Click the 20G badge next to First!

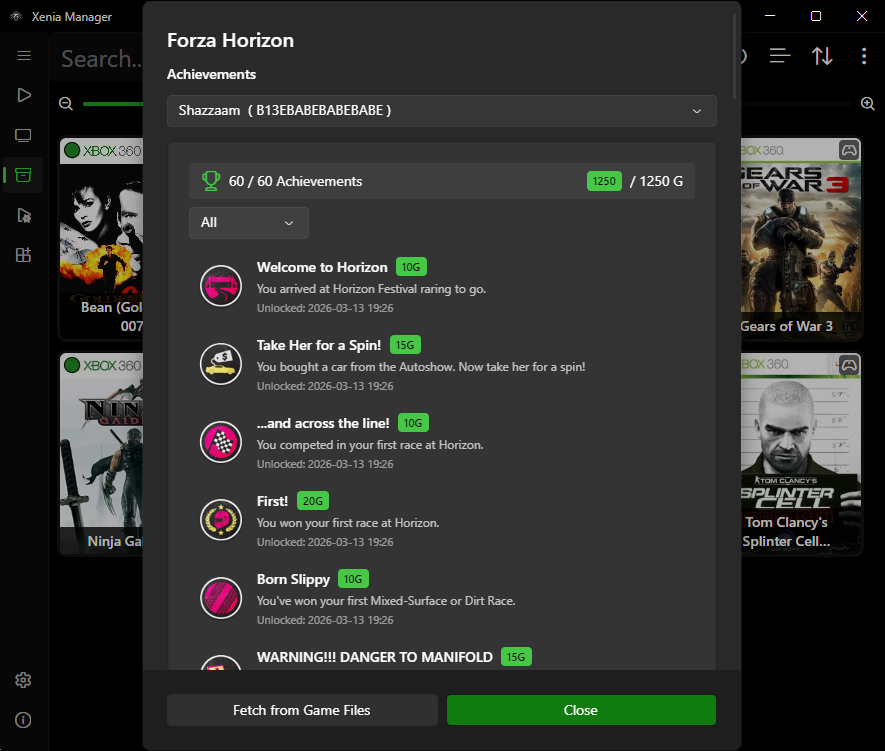pos(313,501)
